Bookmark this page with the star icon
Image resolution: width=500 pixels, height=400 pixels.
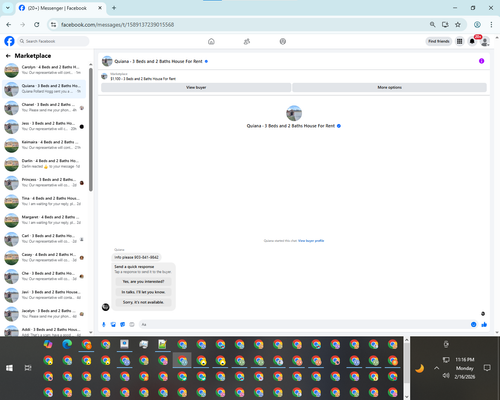458,24
